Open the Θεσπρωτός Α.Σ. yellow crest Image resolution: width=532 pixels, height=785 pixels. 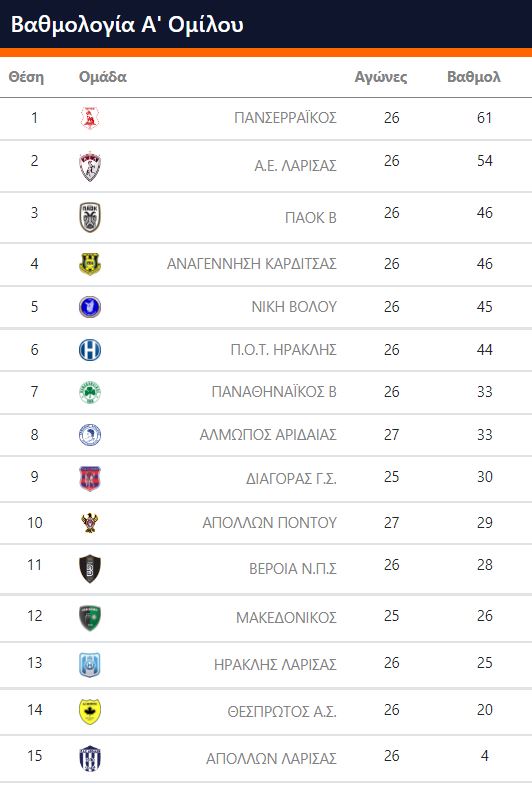click(90, 711)
